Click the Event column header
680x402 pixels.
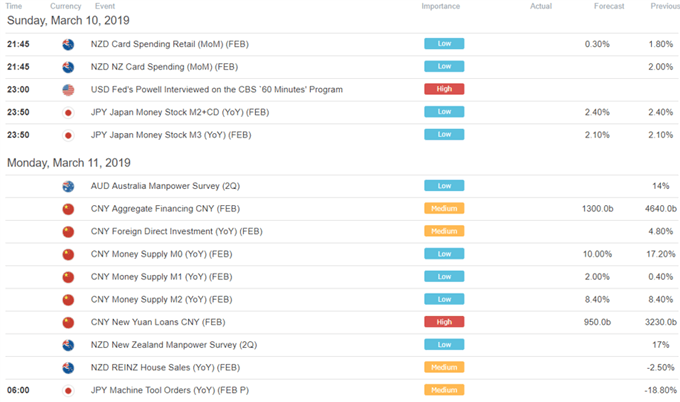click(x=105, y=6)
